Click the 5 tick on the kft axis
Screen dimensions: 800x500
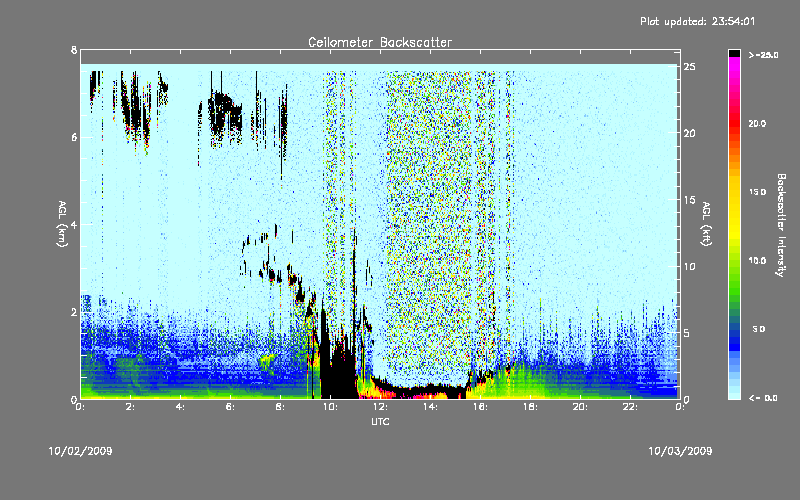point(687,333)
